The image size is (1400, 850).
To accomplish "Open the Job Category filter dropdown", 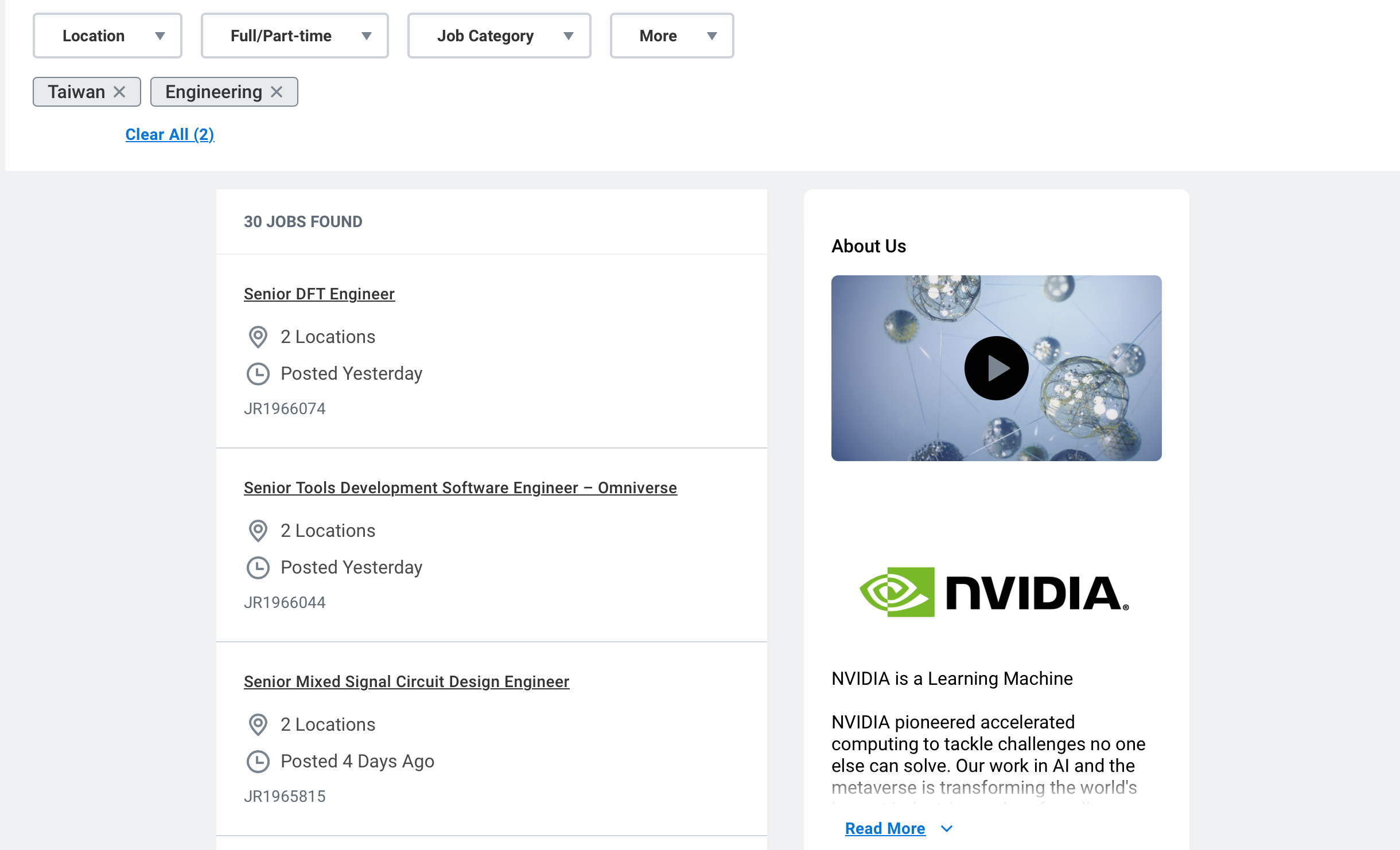I will click(x=499, y=36).
